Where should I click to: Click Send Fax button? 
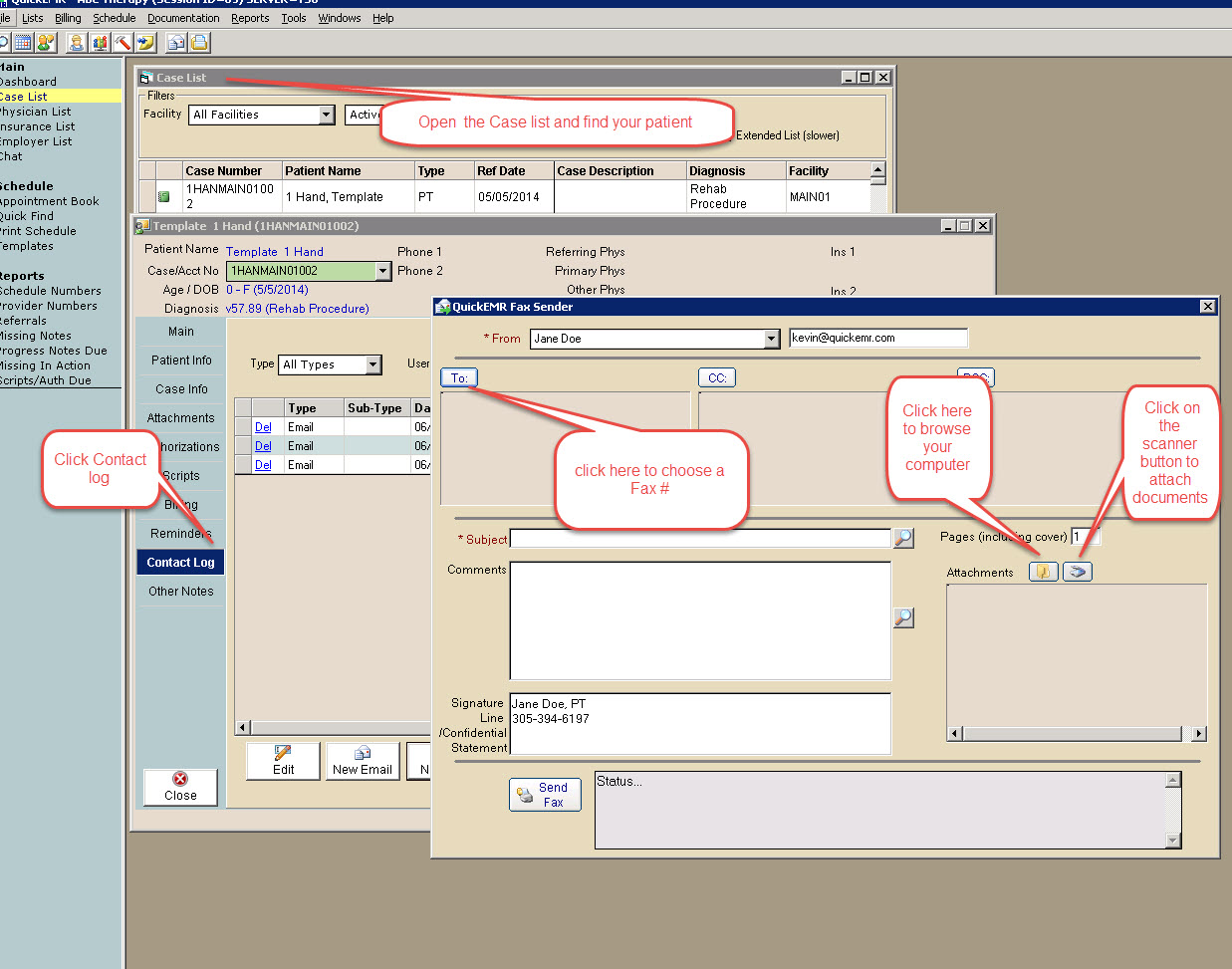tap(545, 795)
